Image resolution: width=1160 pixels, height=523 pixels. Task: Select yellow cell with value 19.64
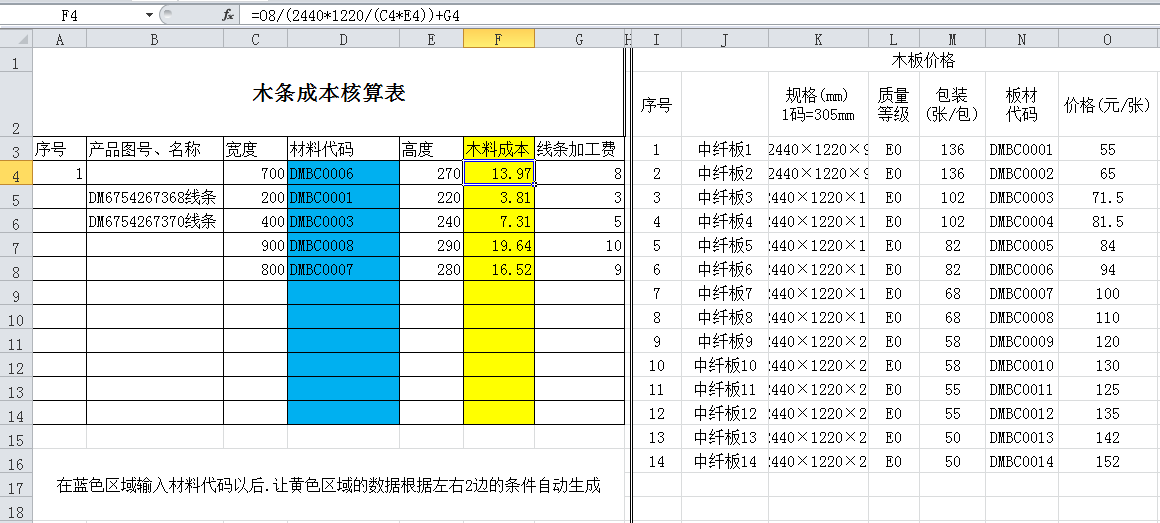pos(498,246)
